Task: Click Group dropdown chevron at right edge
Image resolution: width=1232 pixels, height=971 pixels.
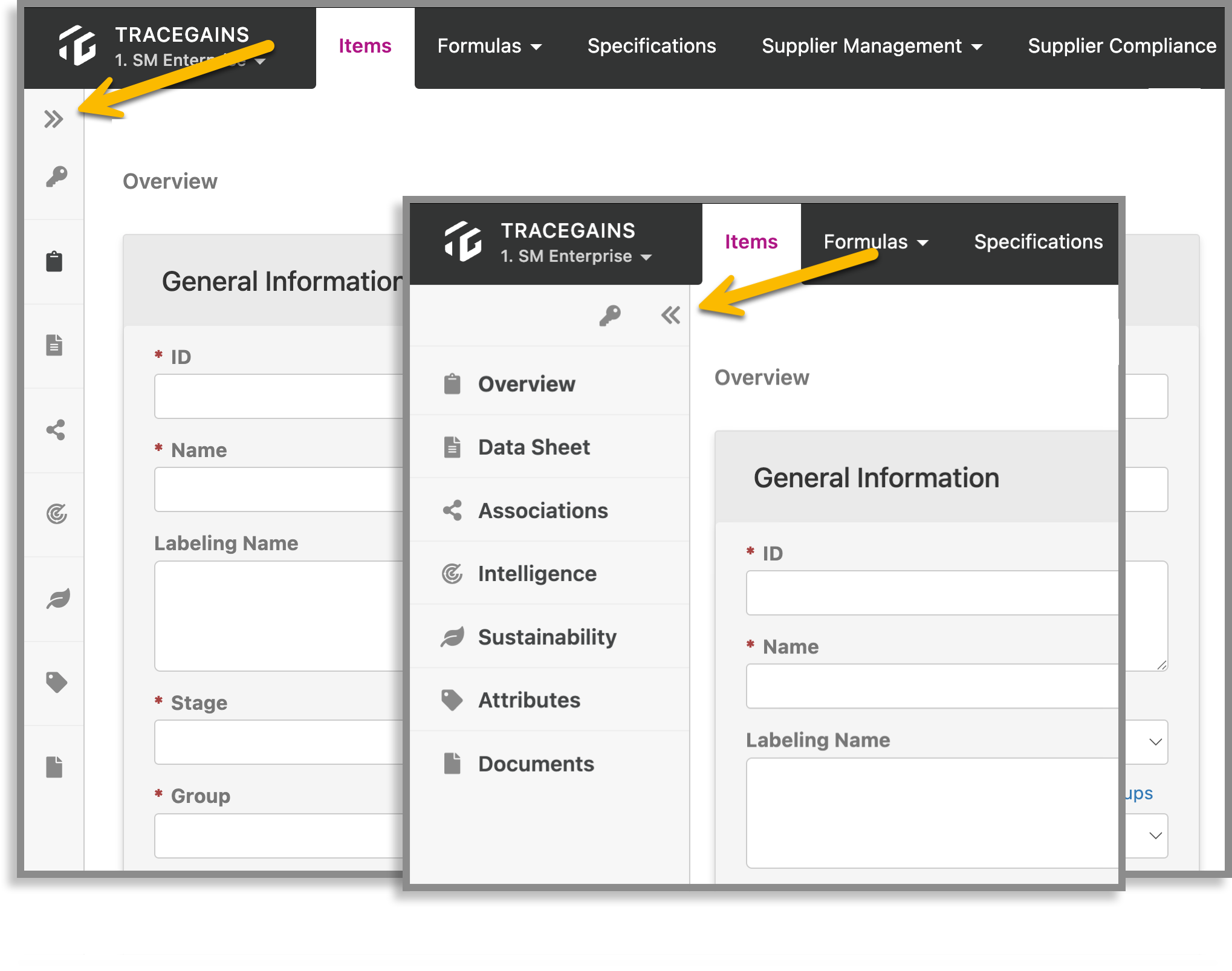Action: tap(1155, 836)
